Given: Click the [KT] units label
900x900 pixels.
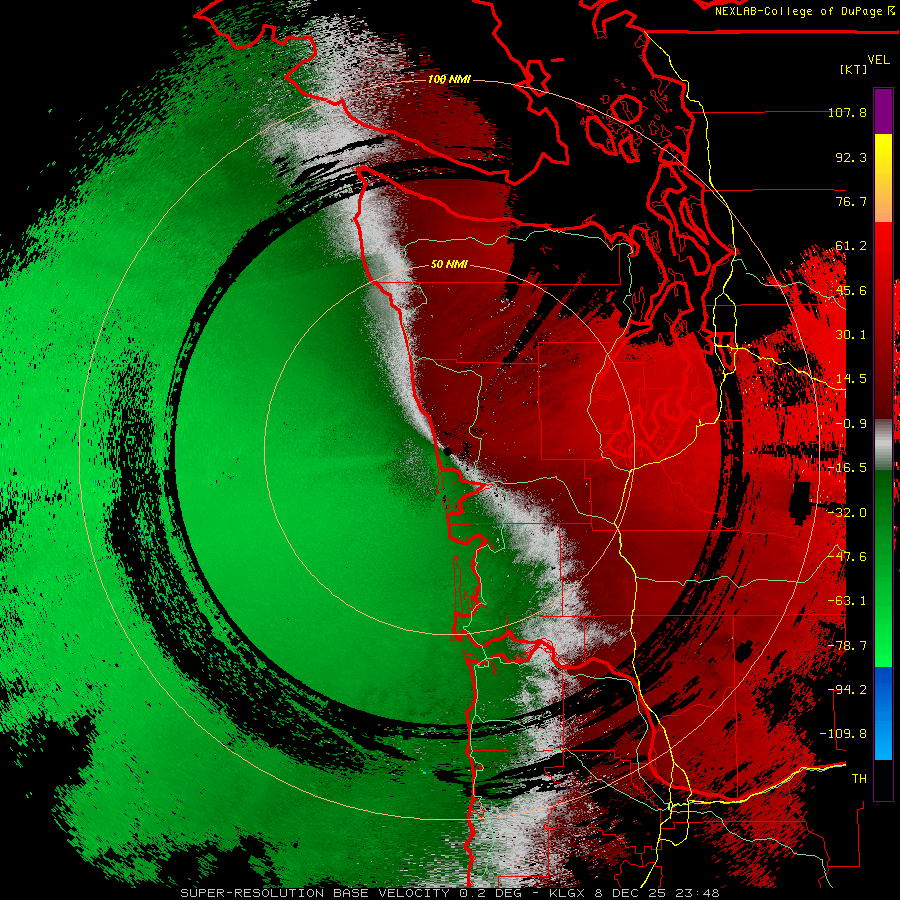Looking at the screenshot, I should 853,69.
